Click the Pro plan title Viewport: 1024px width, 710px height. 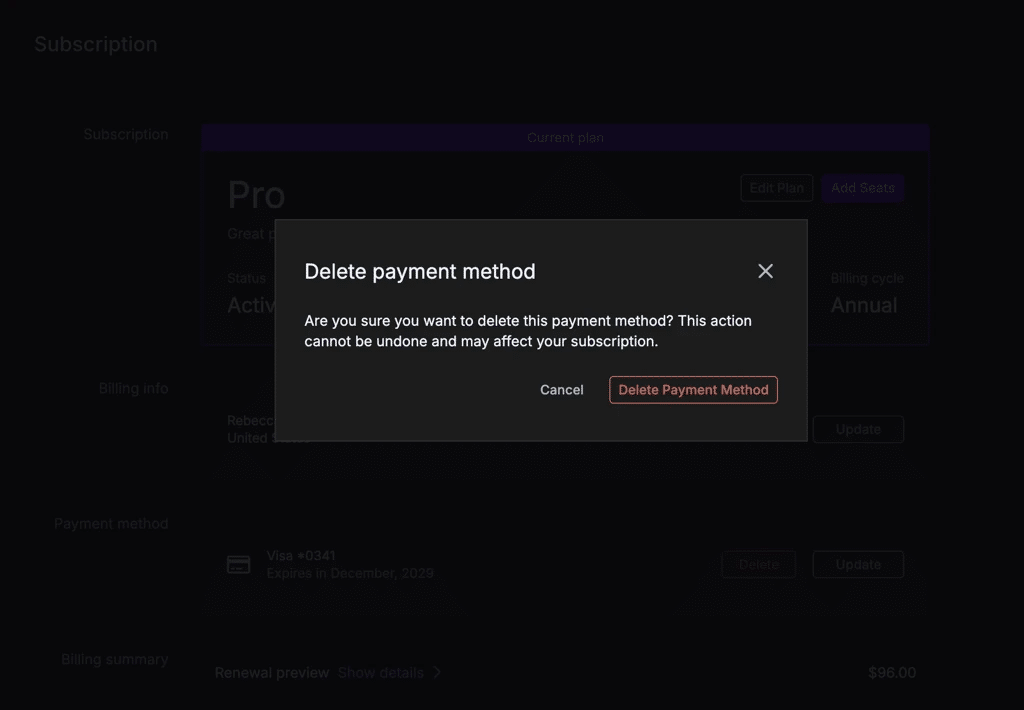[x=255, y=194]
